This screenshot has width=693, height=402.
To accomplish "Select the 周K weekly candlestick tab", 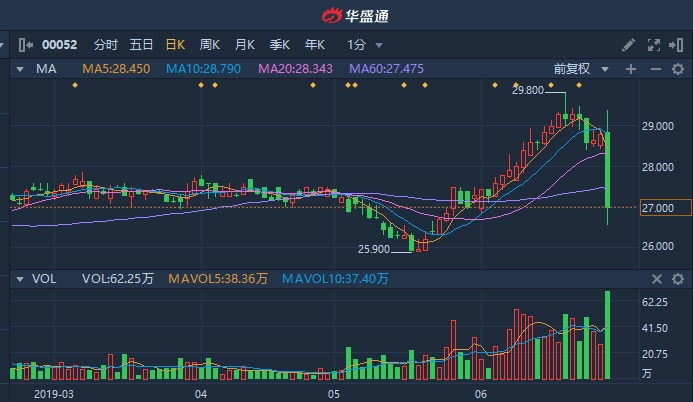I will pos(209,45).
